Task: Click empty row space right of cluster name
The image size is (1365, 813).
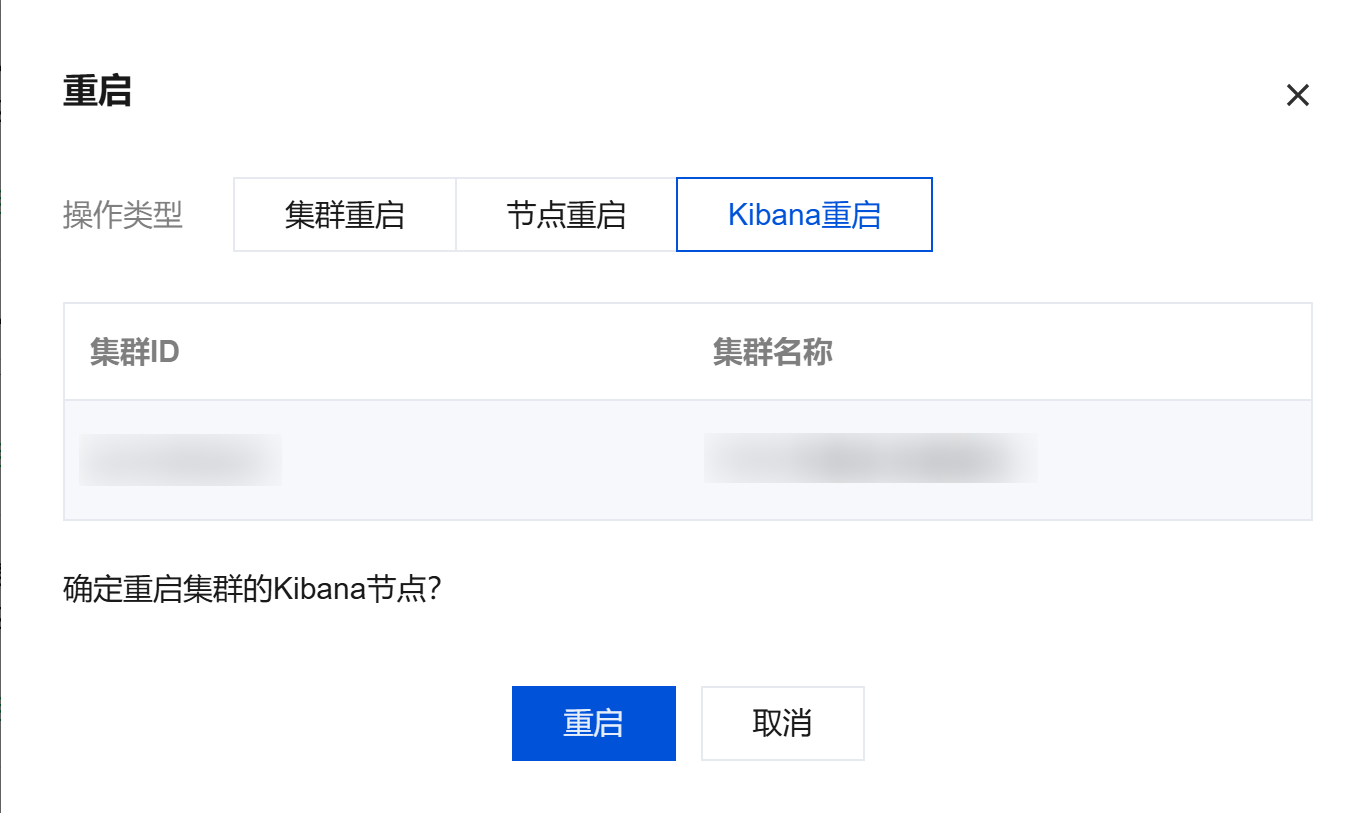Action: pyautogui.click(x=1170, y=460)
